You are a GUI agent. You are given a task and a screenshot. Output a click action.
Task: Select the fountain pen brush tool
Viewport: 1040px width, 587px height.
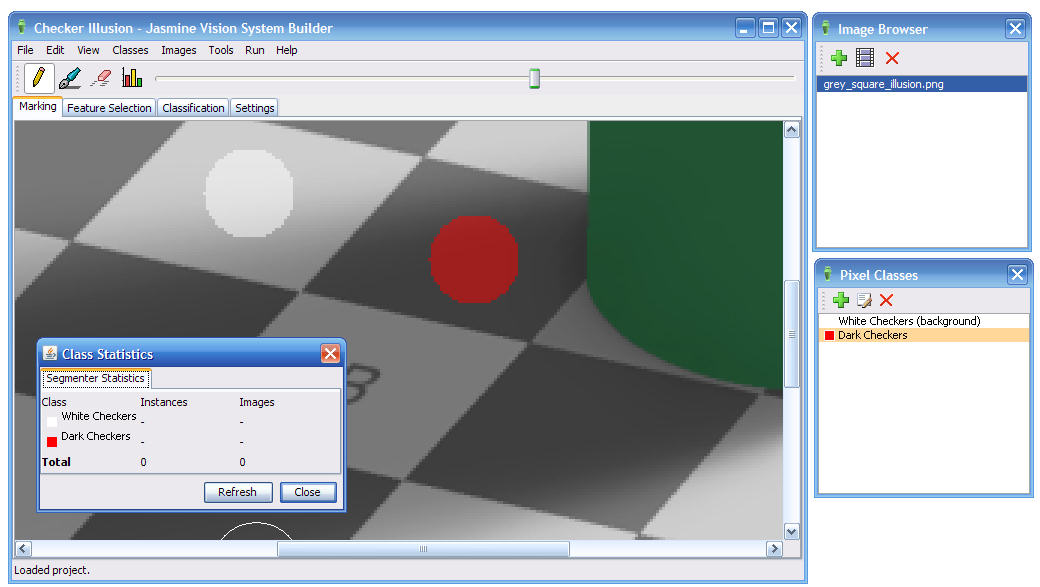click(x=69, y=77)
